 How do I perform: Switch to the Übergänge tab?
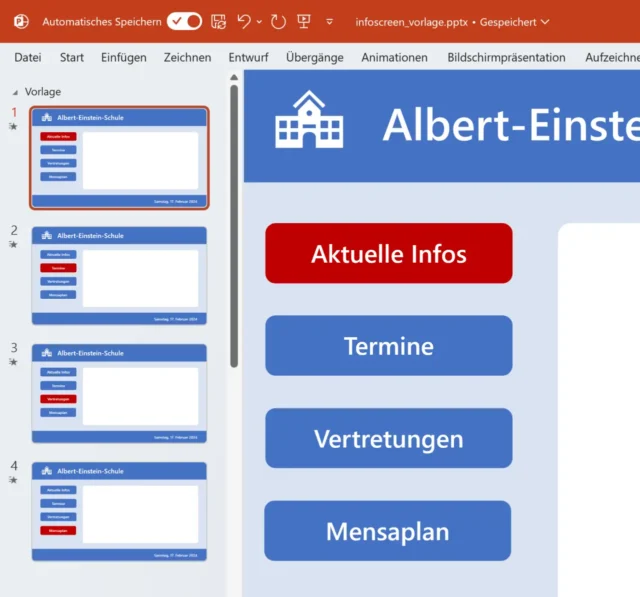point(314,57)
